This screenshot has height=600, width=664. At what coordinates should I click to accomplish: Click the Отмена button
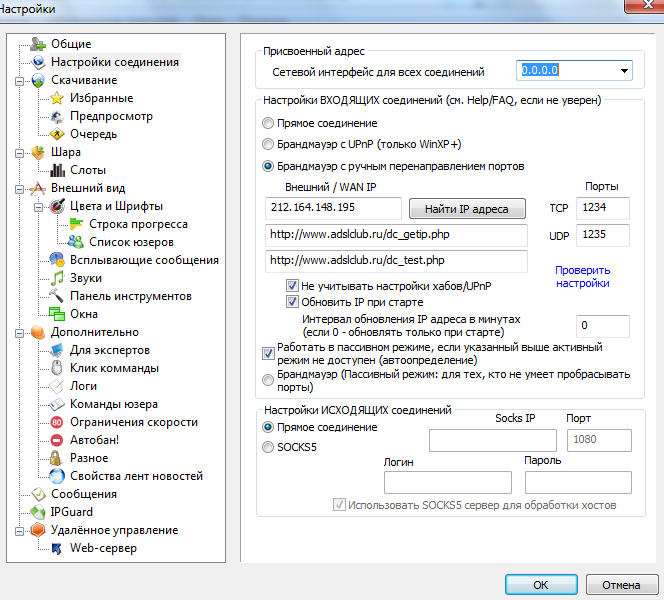pyautogui.click(x=622, y=585)
